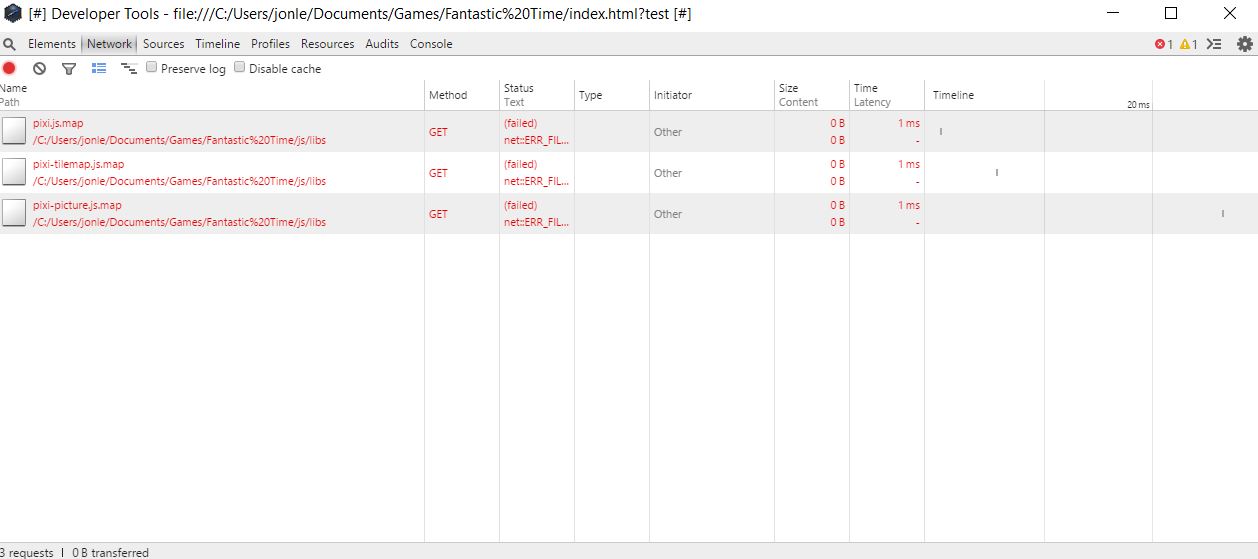
Task: Enable the Preserve log checkbox
Action: 152,67
